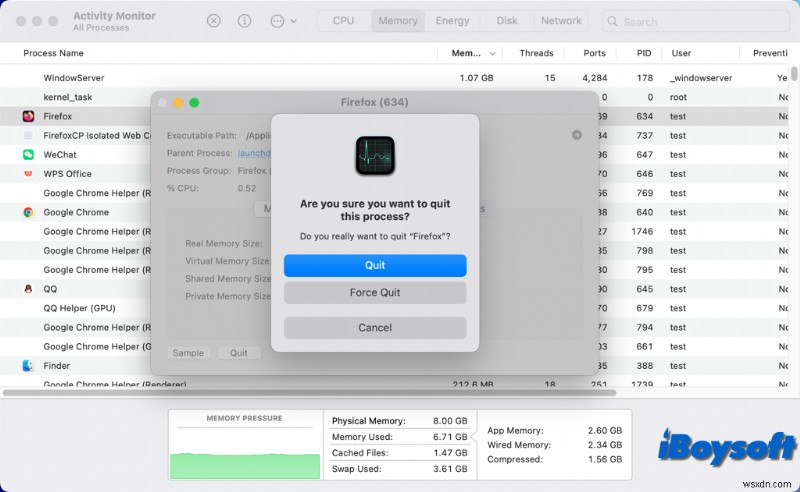Click the Activity Monitor icon in dialog
This screenshot has height=492, width=800.
[x=375, y=156]
